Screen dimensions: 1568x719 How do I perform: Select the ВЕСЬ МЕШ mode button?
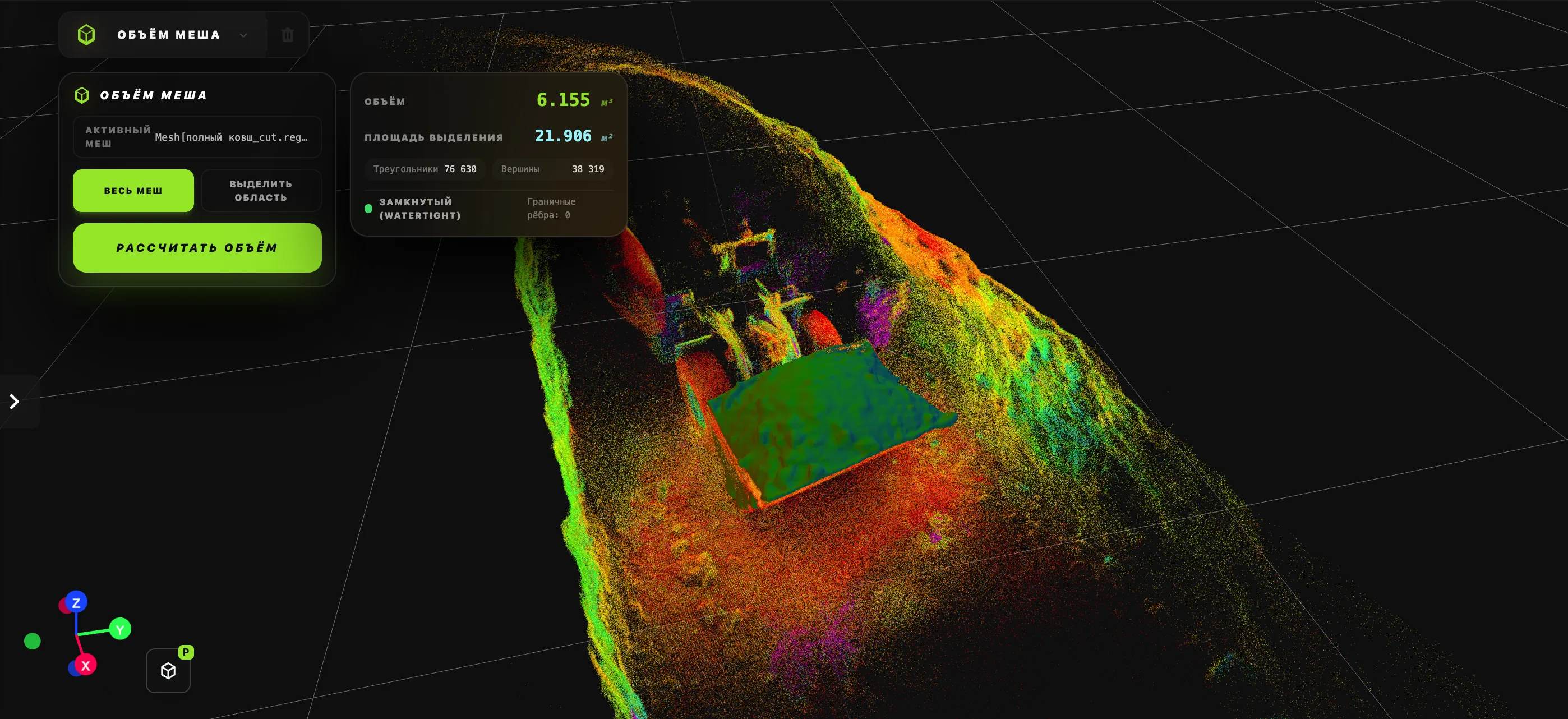(133, 191)
